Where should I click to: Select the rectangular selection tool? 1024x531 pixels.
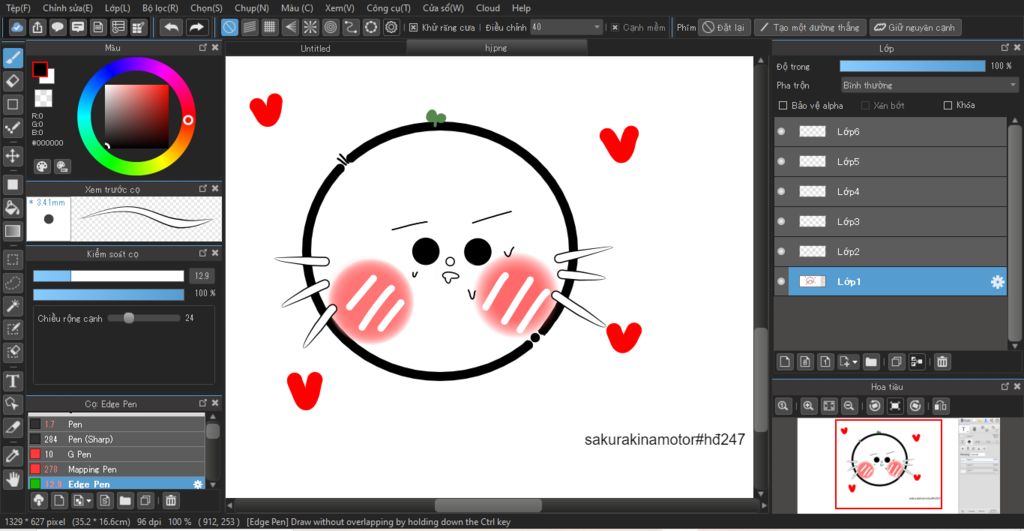12,260
